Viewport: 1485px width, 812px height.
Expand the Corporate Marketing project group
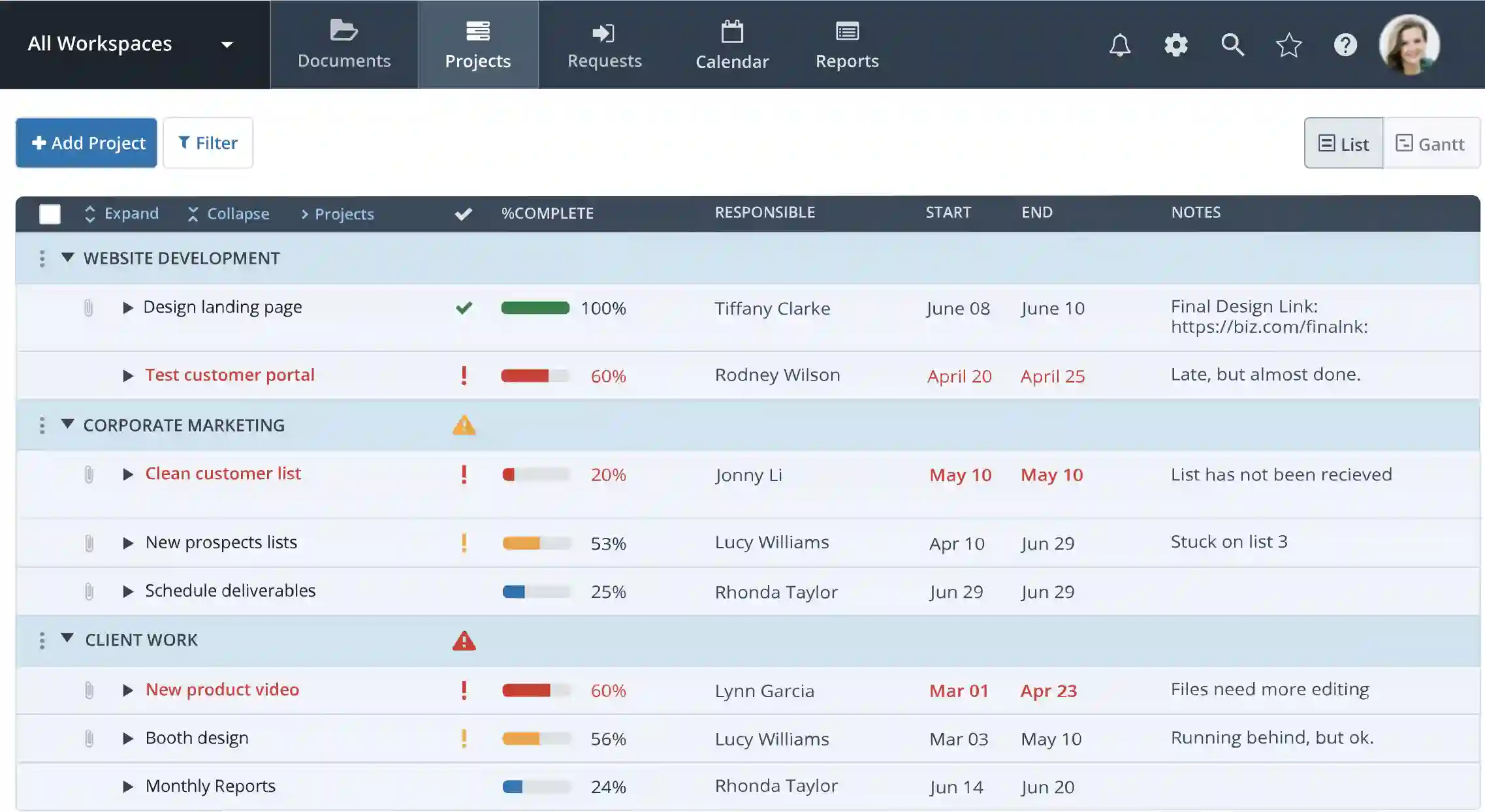click(x=65, y=425)
